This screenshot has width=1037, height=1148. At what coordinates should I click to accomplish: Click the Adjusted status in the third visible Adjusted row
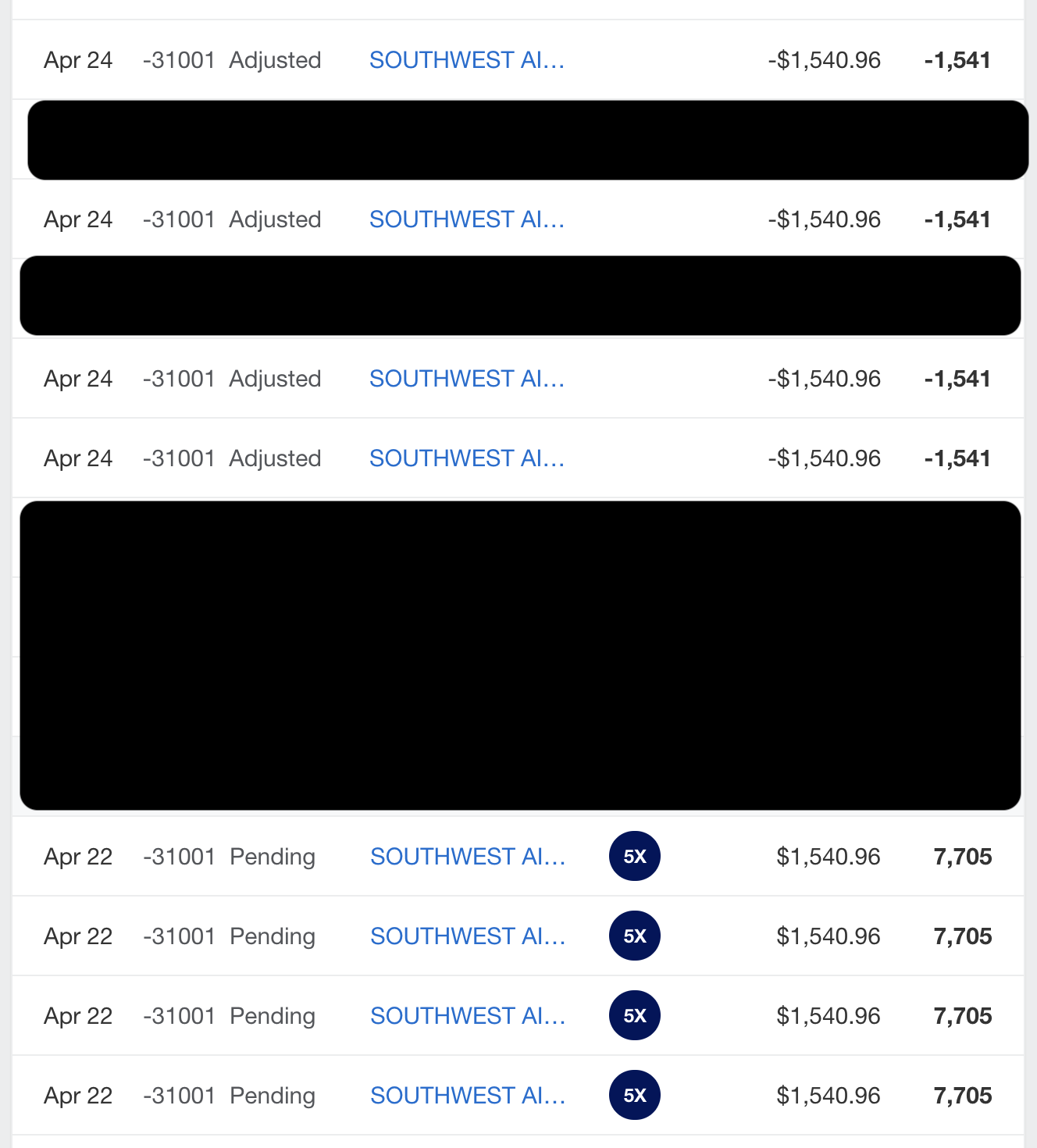[275, 379]
